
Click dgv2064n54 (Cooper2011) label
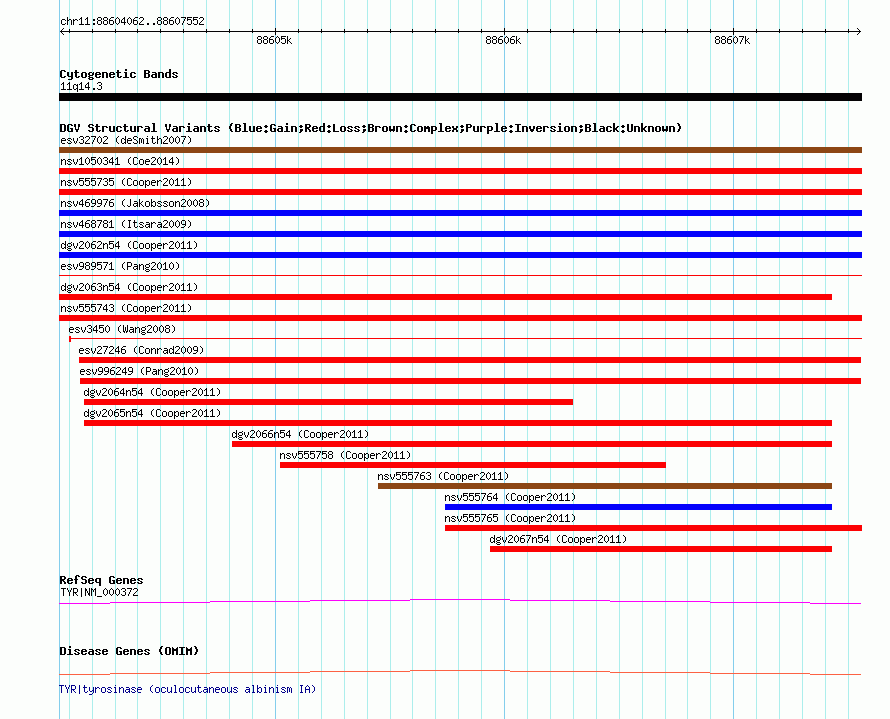coord(152,392)
